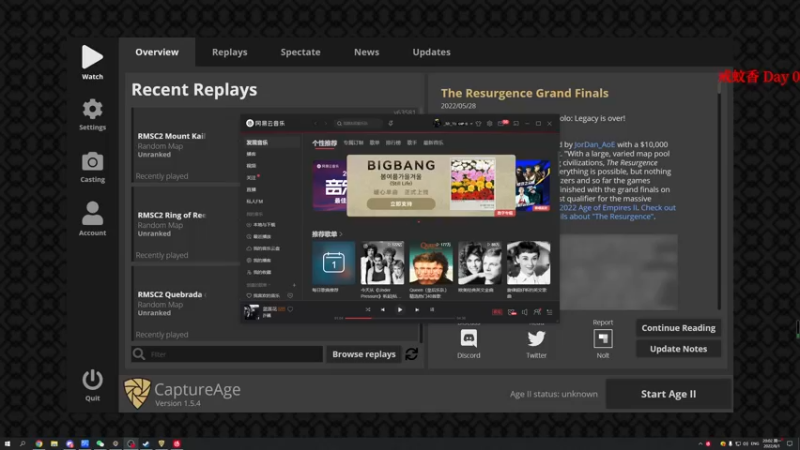Open the BIGBANG flower album cover
This screenshot has width=800, height=450.
472,184
